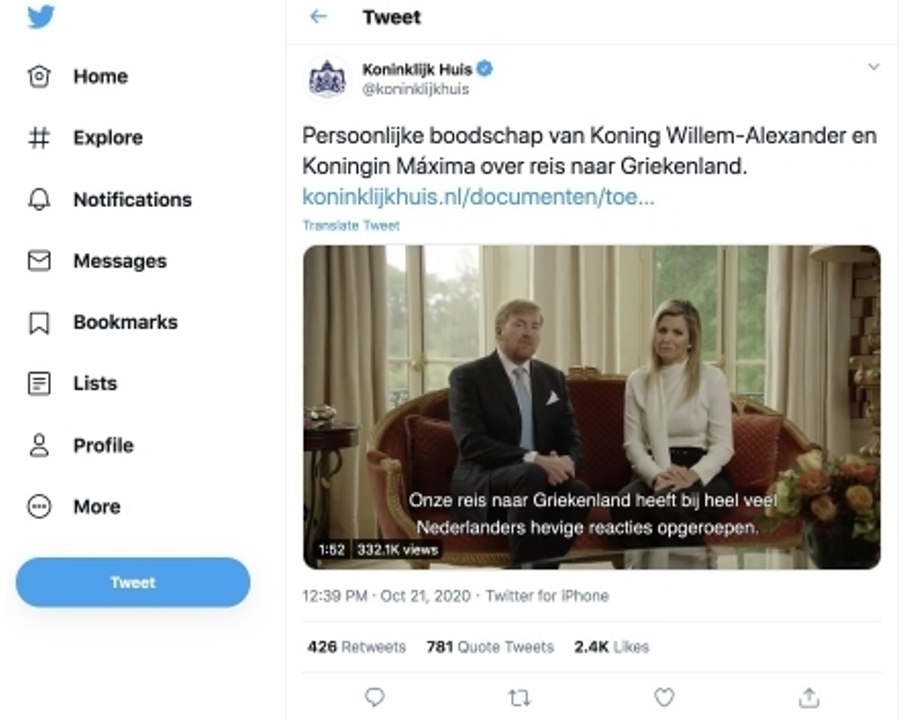Click the Twitter bird logo
The height and width of the screenshot is (720, 909).
(x=41, y=17)
